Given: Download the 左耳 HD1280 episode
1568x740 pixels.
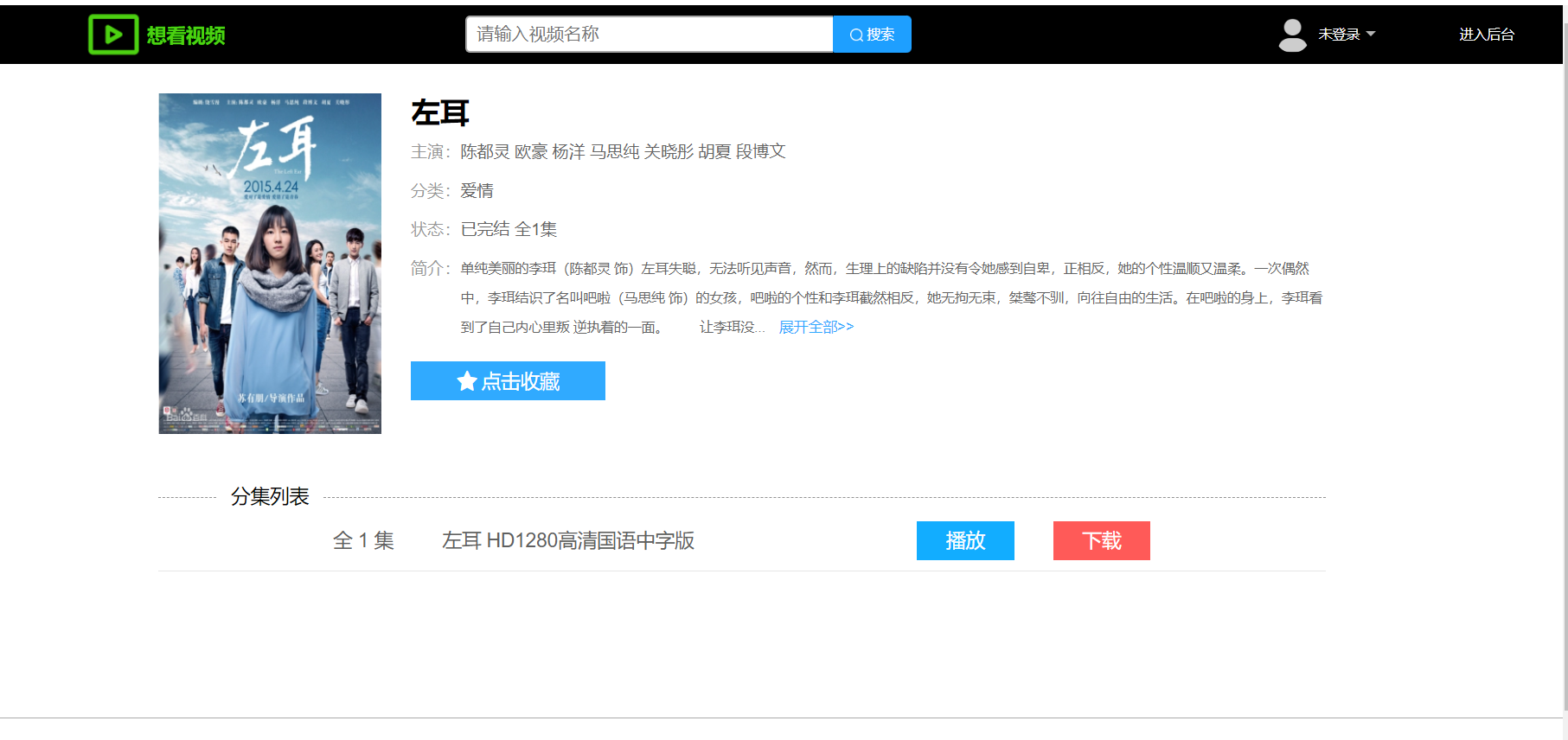Looking at the screenshot, I should point(1102,540).
